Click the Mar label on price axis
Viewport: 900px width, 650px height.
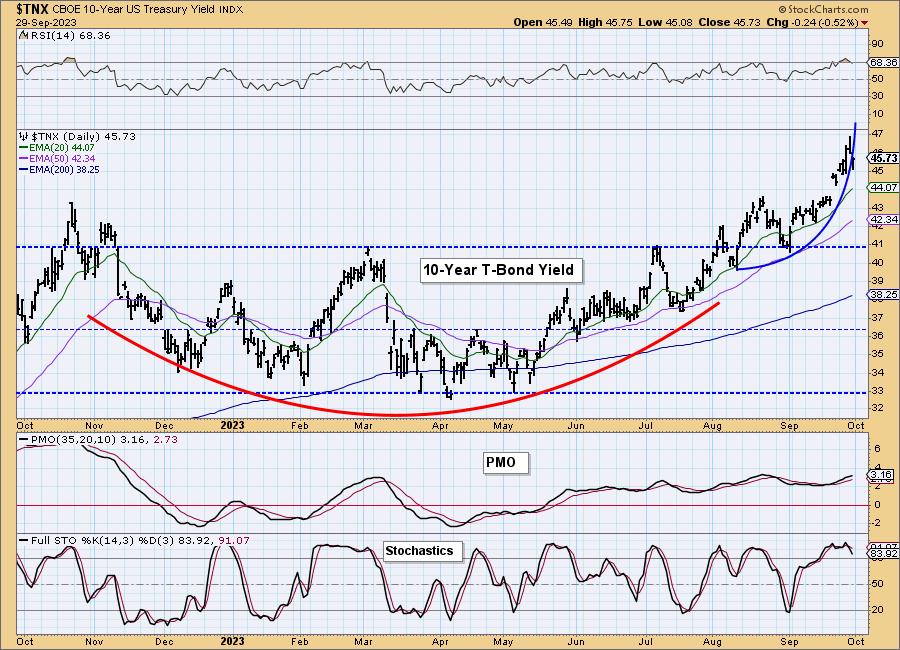(363, 425)
